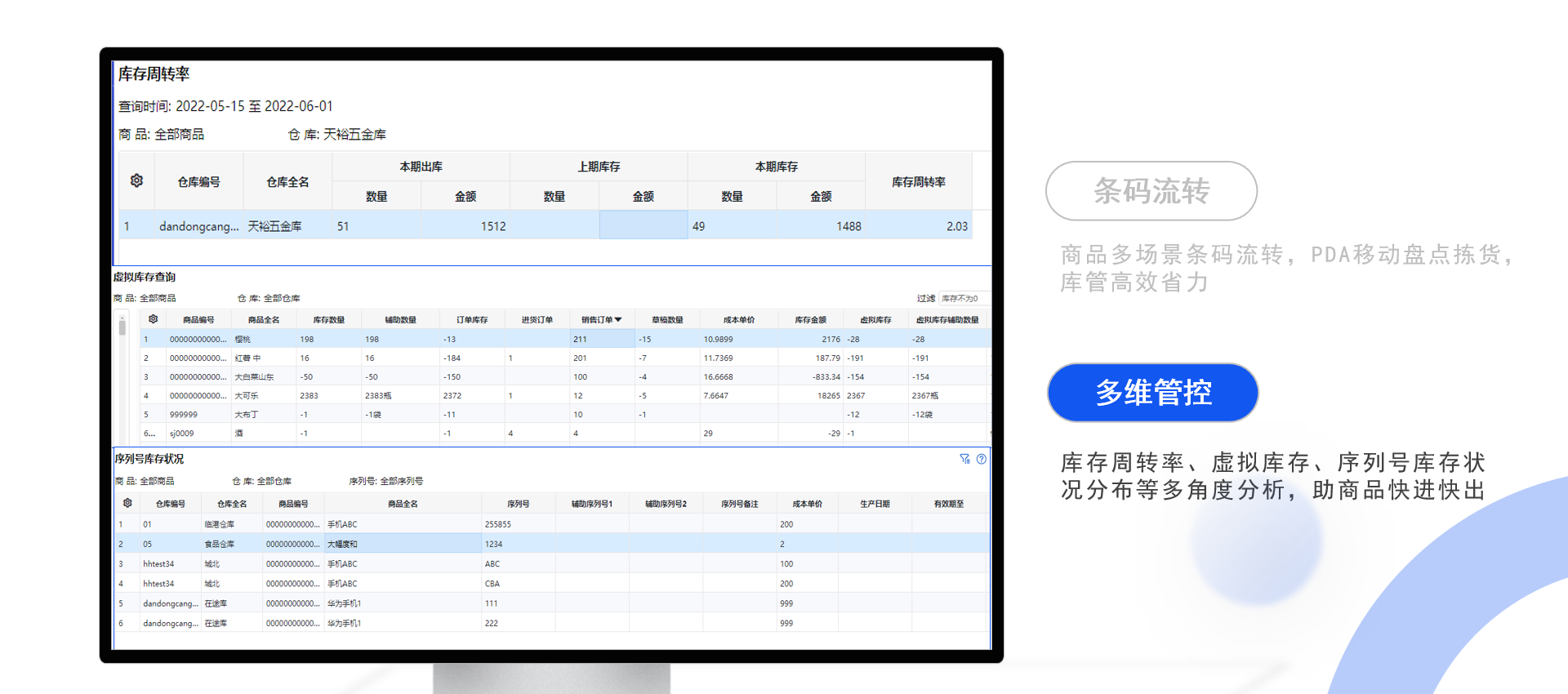Open the help question-mark icon in 序列号库存状况
Image resolution: width=1568 pixels, height=694 pixels.
coord(982,459)
